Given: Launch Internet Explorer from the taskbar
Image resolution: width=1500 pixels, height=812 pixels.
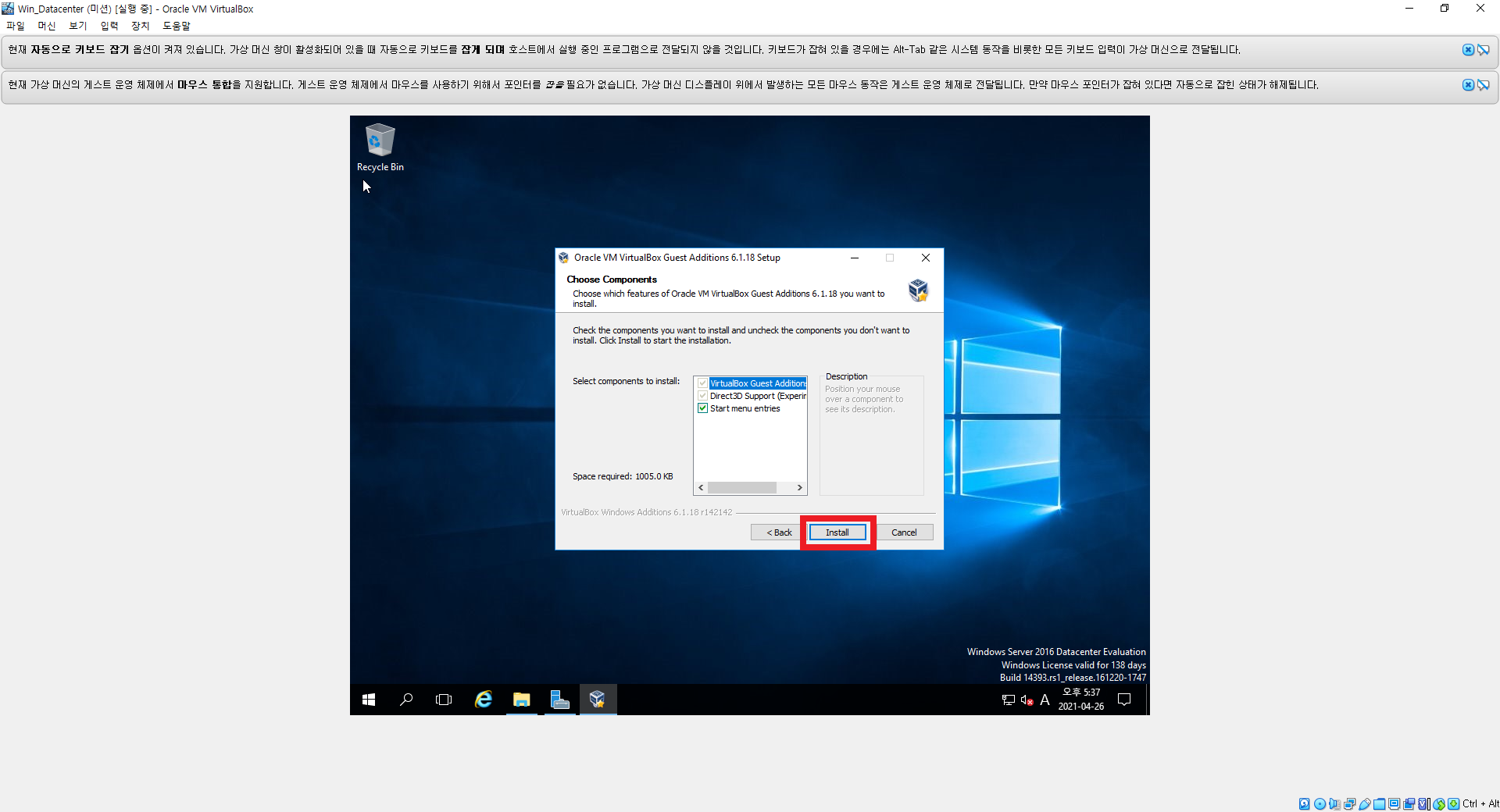Looking at the screenshot, I should point(484,700).
